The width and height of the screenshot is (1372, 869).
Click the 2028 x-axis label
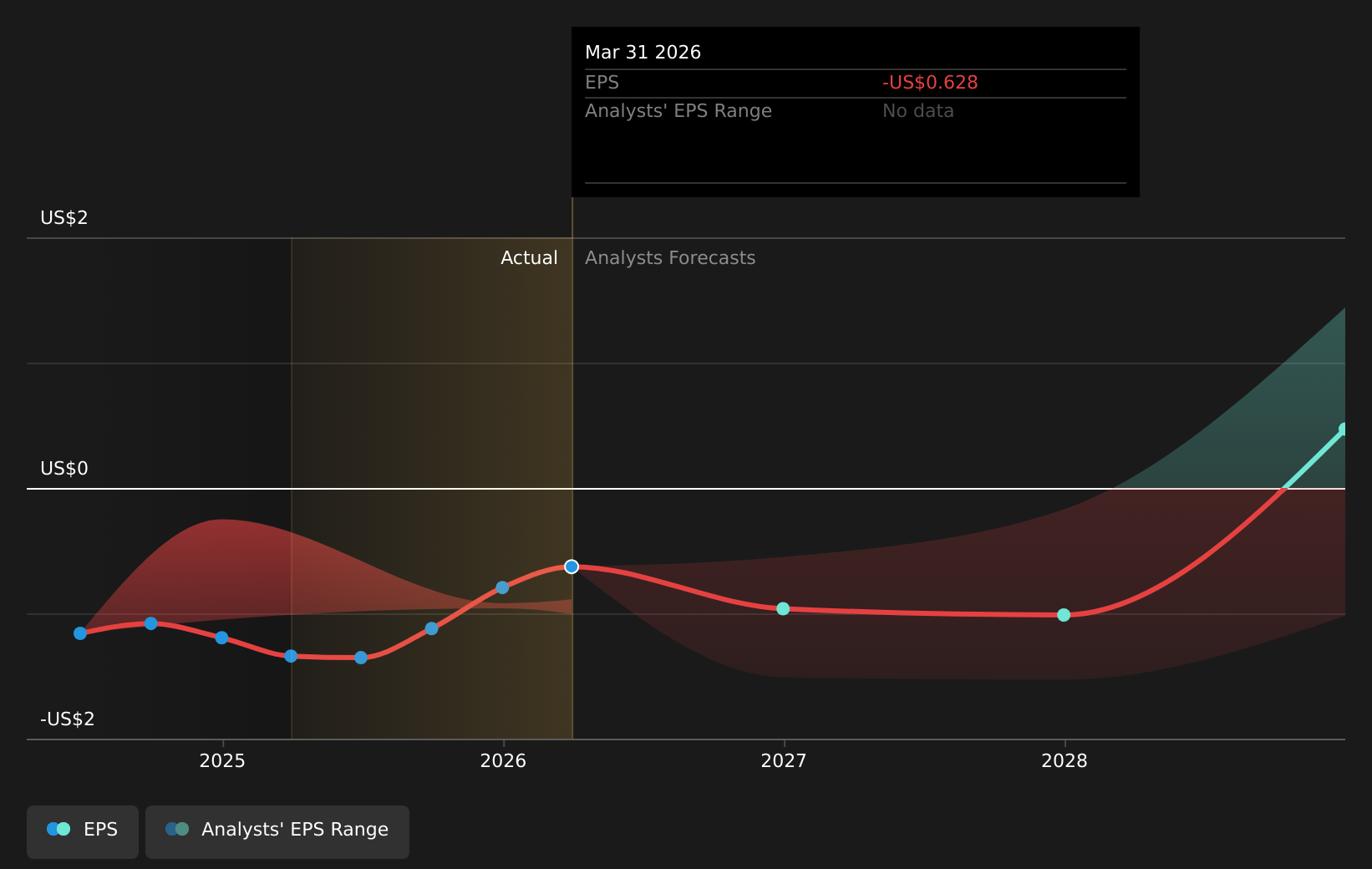[1065, 760]
